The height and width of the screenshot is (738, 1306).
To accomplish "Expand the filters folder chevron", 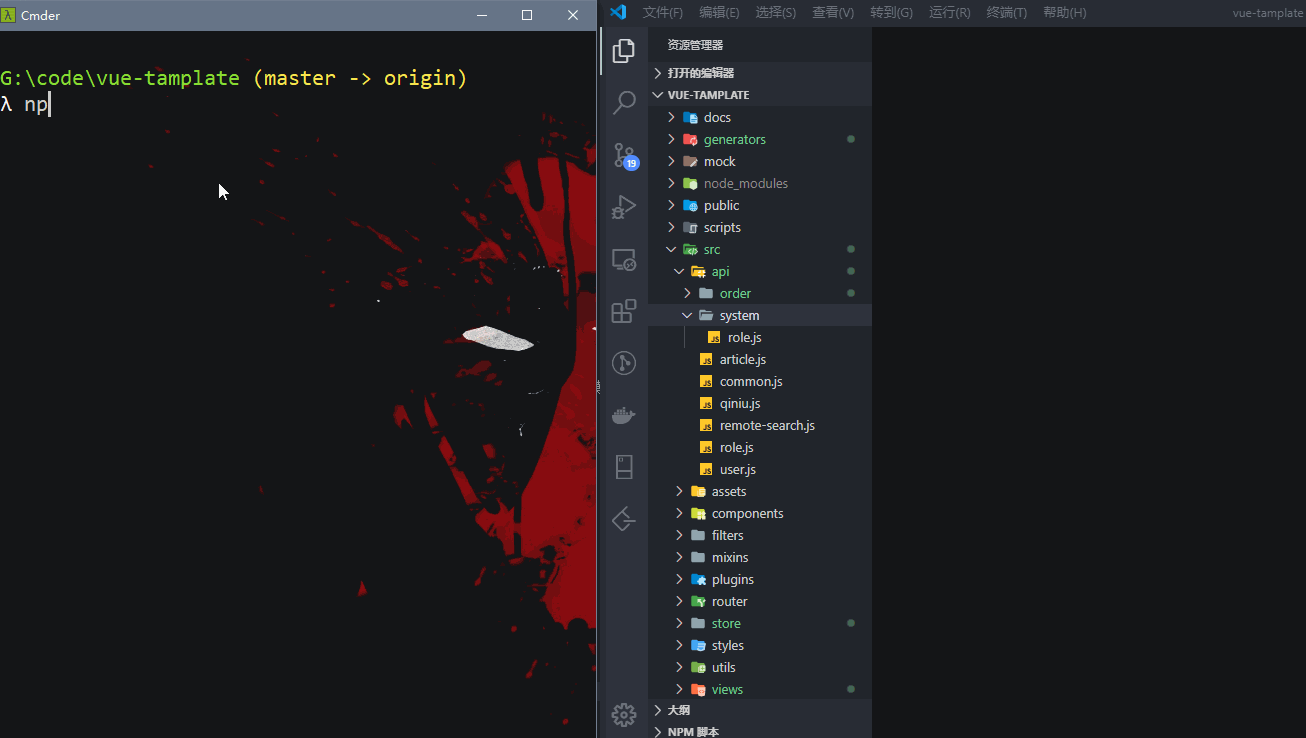I will pyautogui.click(x=680, y=536).
